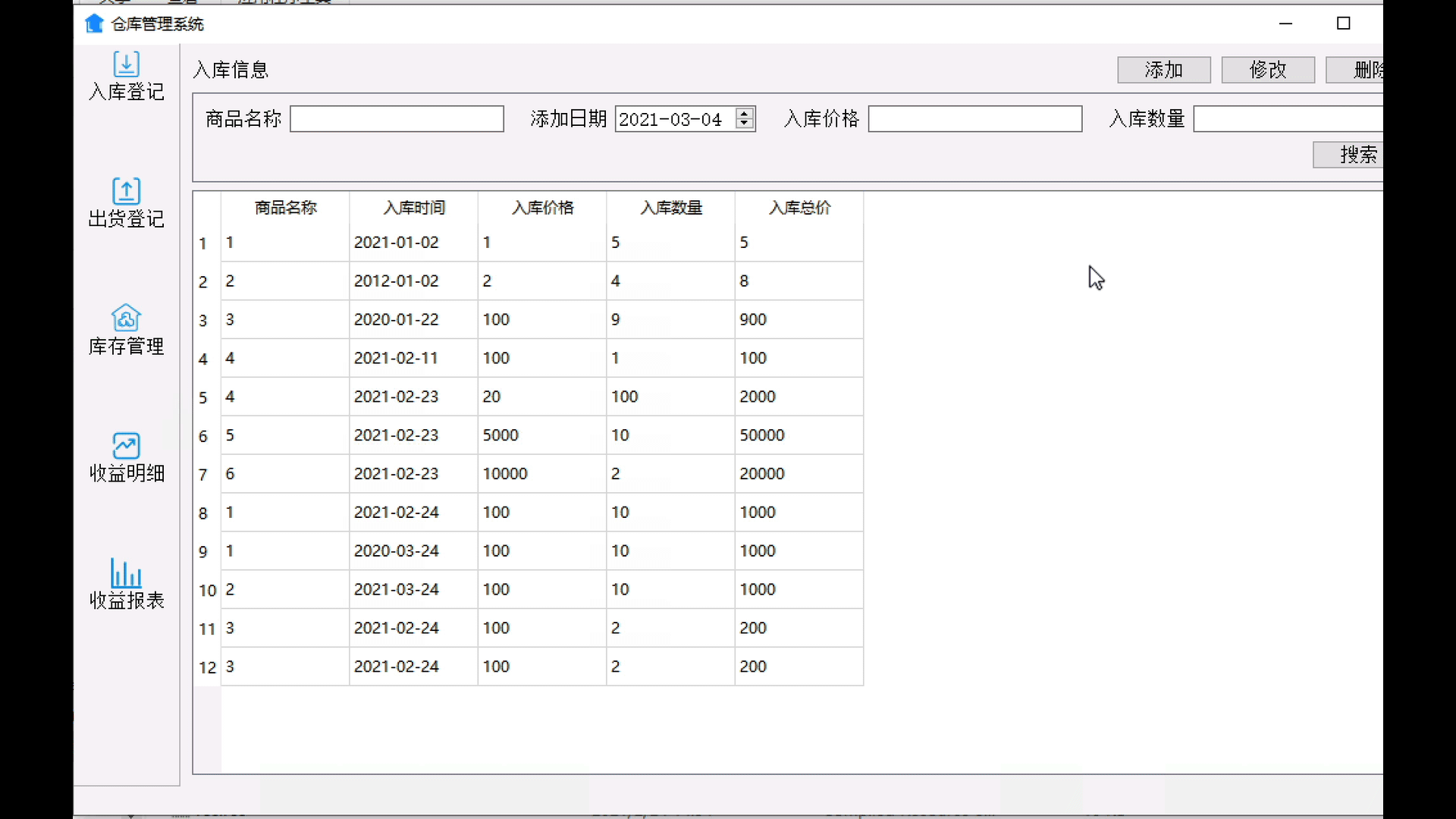Select the 库存管理 inventory icon

(x=126, y=318)
